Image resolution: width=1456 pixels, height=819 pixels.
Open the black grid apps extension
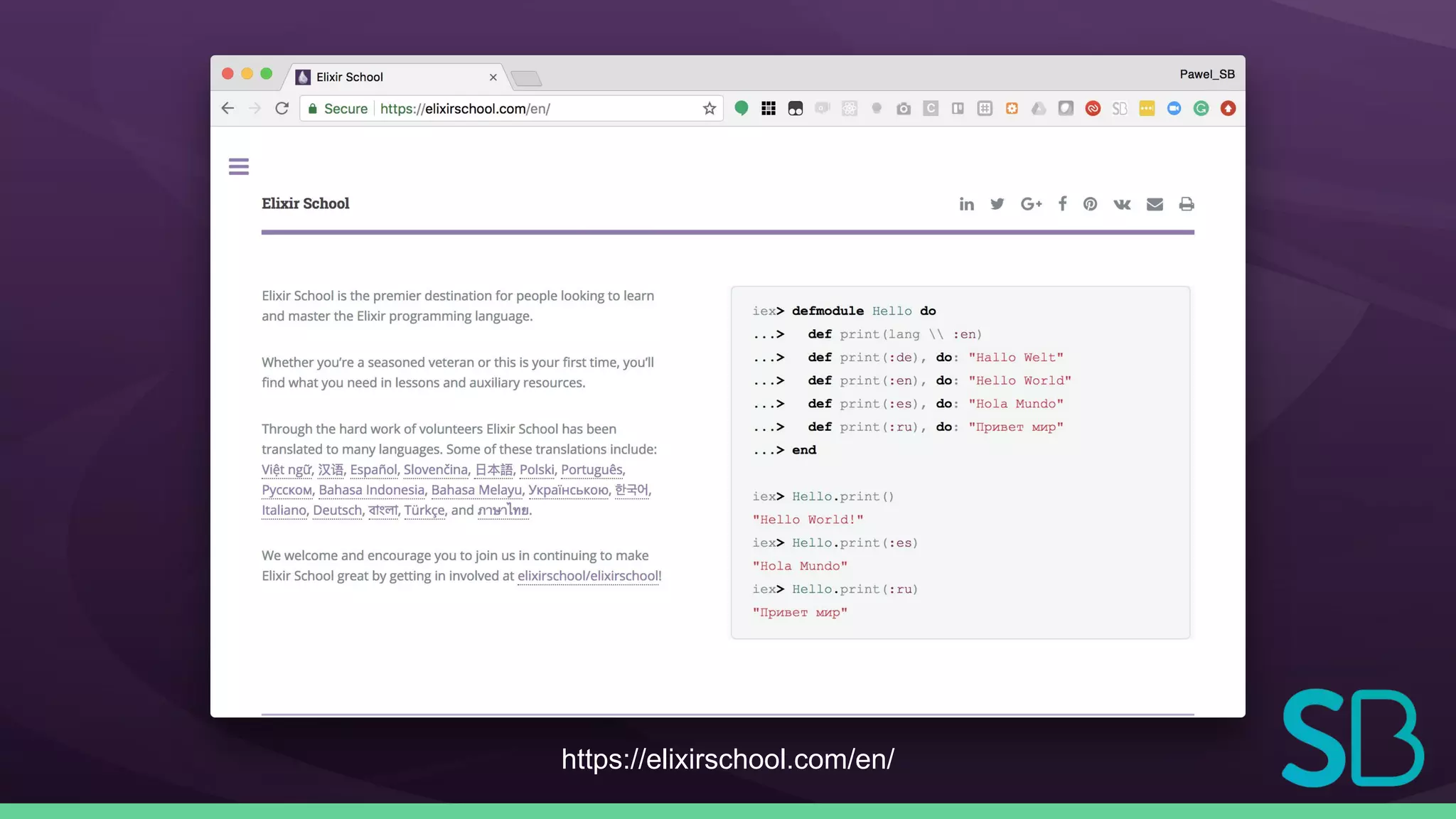pos(769,108)
